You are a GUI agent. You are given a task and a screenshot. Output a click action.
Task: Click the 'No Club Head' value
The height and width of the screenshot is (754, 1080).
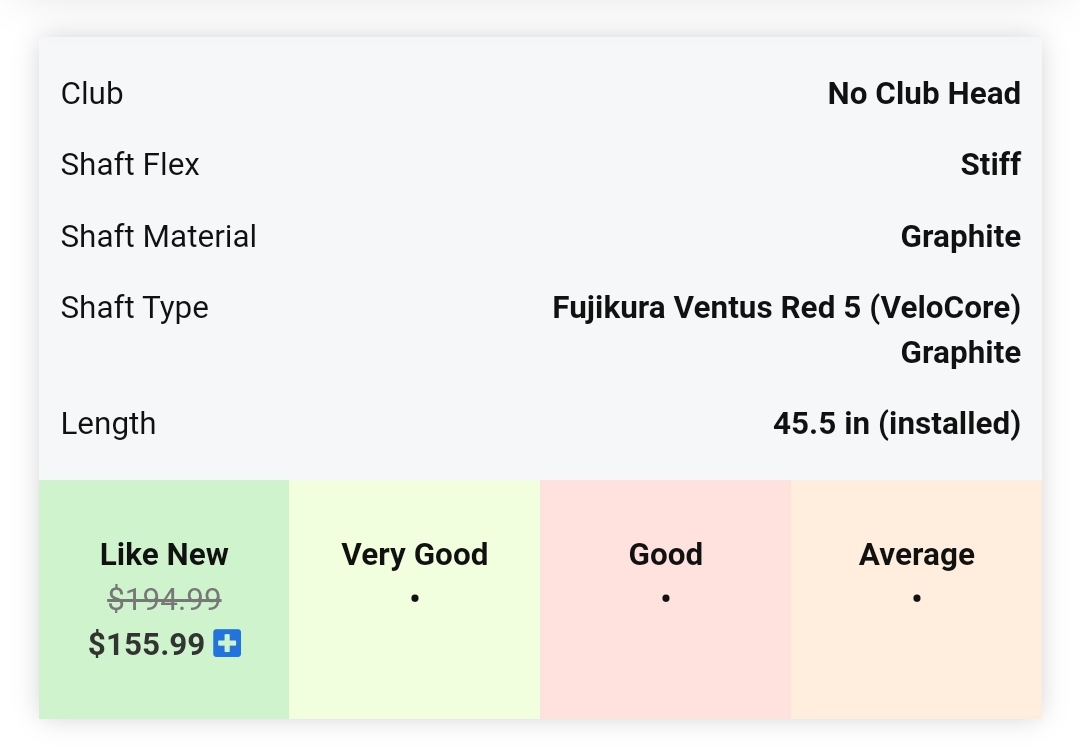[924, 93]
